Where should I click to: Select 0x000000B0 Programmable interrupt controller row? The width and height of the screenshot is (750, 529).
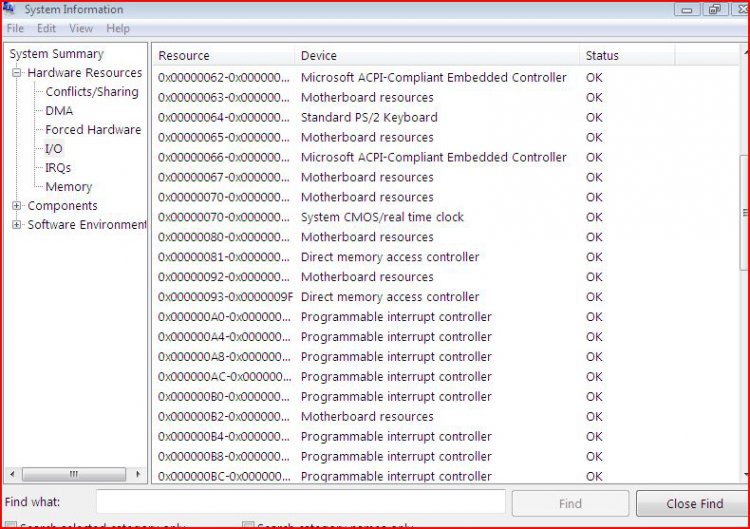click(x=380, y=397)
